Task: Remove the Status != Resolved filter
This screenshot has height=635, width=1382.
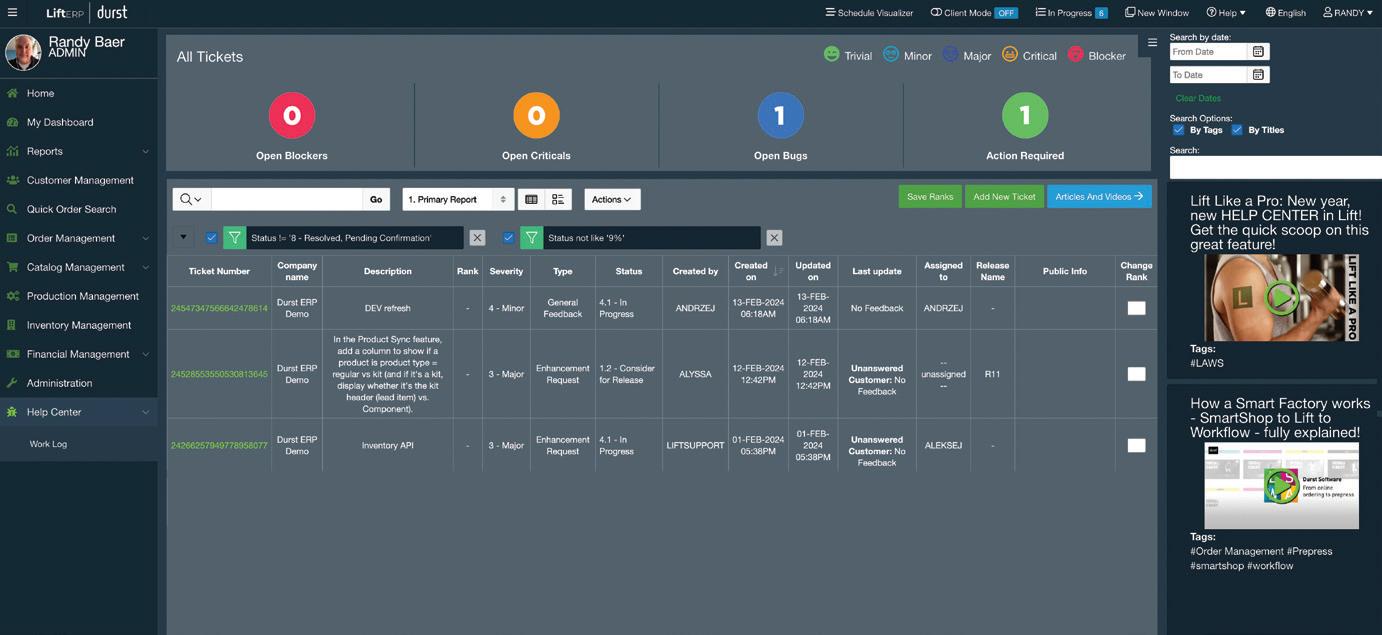Action: point(477,238)
